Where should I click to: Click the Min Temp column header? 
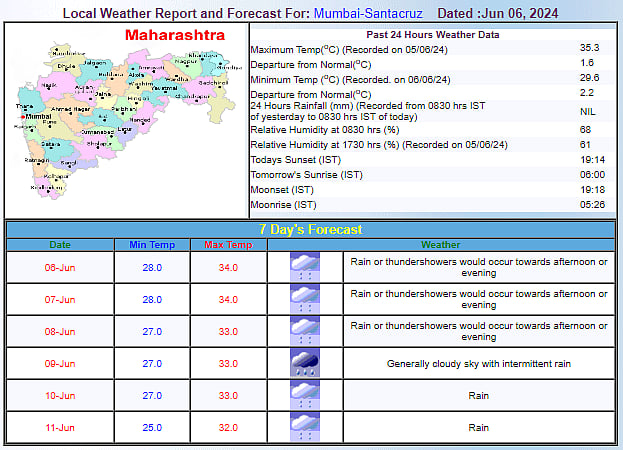151,245
